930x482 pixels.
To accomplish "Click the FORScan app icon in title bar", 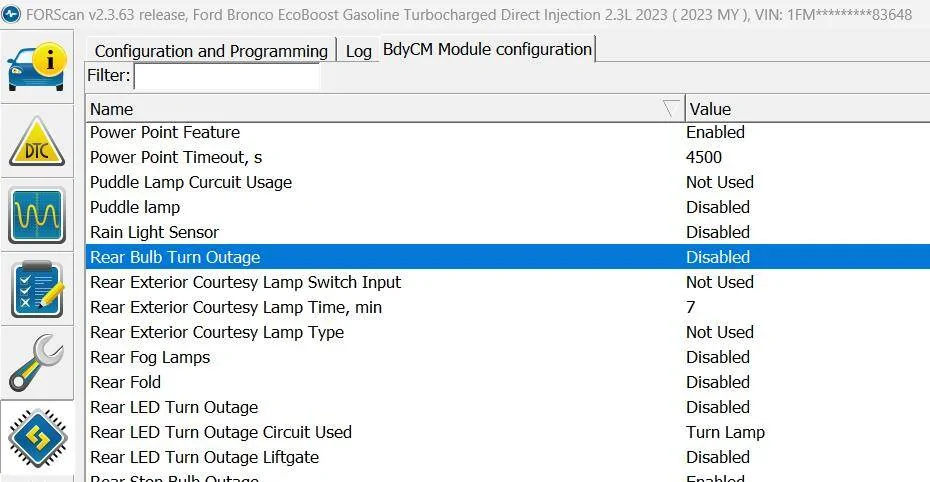I will tap(11, 14).
